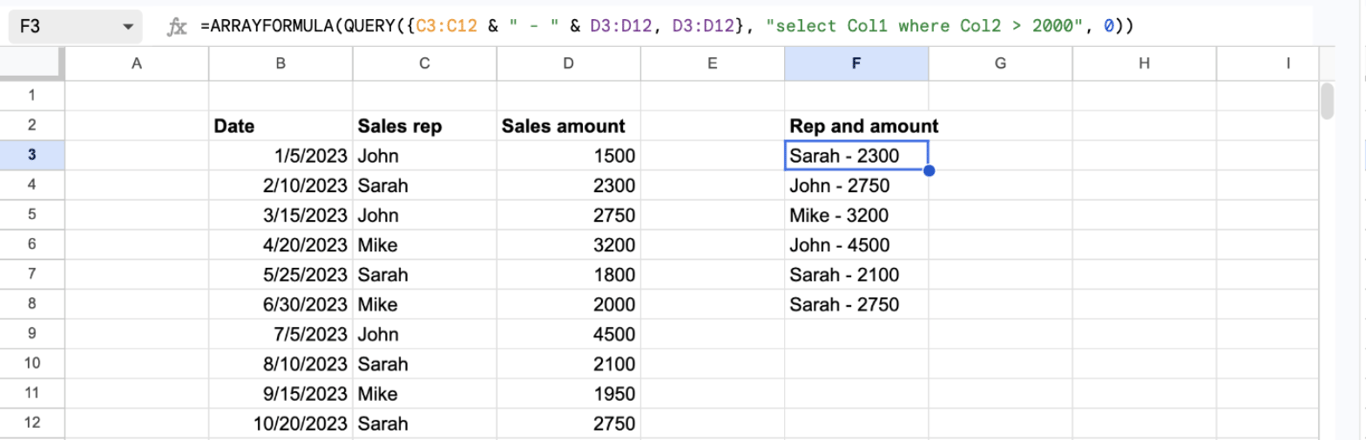The width and height of the screenshot is (1366, 440).
Task: Select row 12 header
Action: pyautogui.click(x=32, y=423)
